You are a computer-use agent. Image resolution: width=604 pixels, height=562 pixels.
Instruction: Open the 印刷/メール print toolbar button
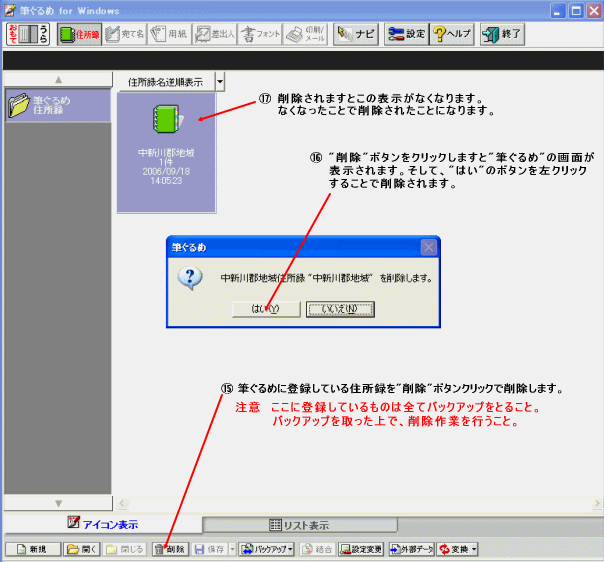(x=305, y=34)
